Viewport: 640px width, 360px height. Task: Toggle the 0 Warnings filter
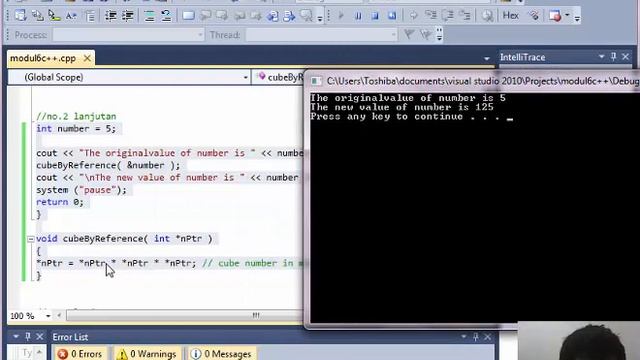146,353
